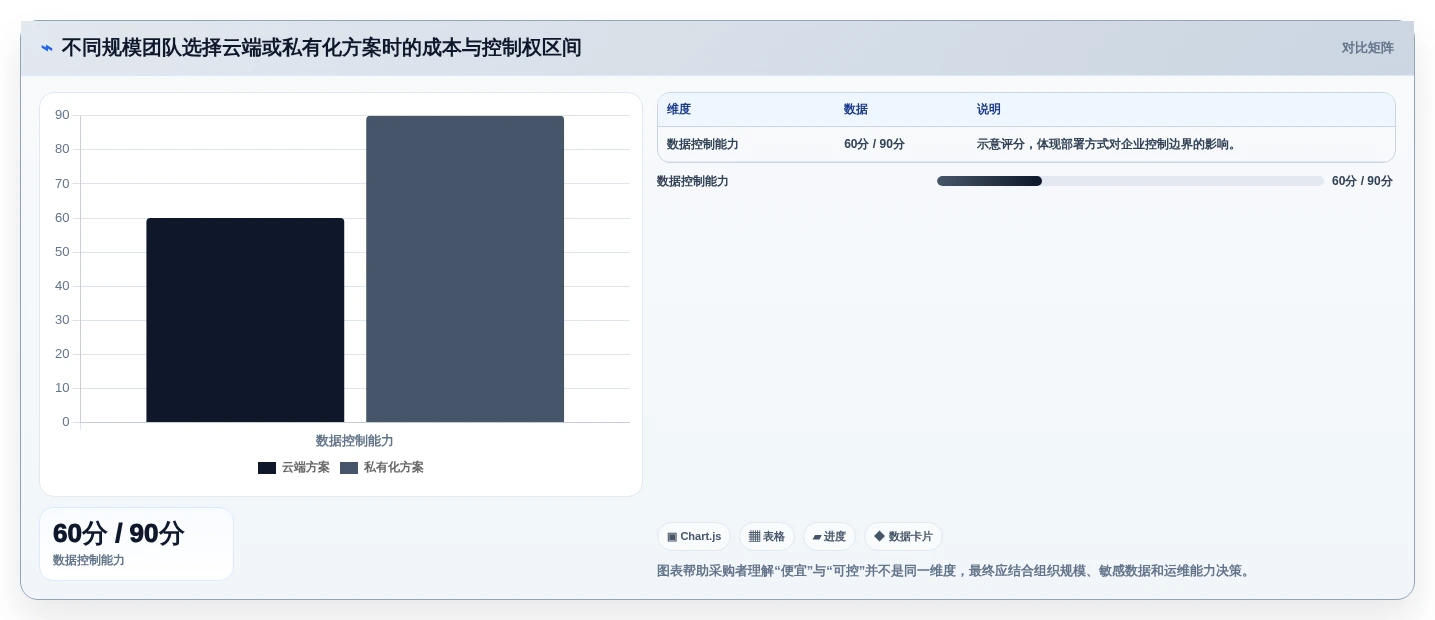Select the 表格 chip
The width and height of the screenshot is (1435, 620).
[767, 537]
